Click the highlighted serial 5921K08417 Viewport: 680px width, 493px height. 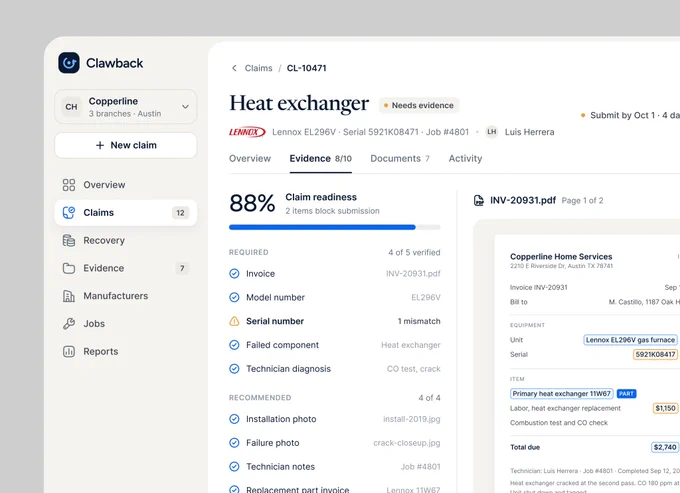(655, 355)
